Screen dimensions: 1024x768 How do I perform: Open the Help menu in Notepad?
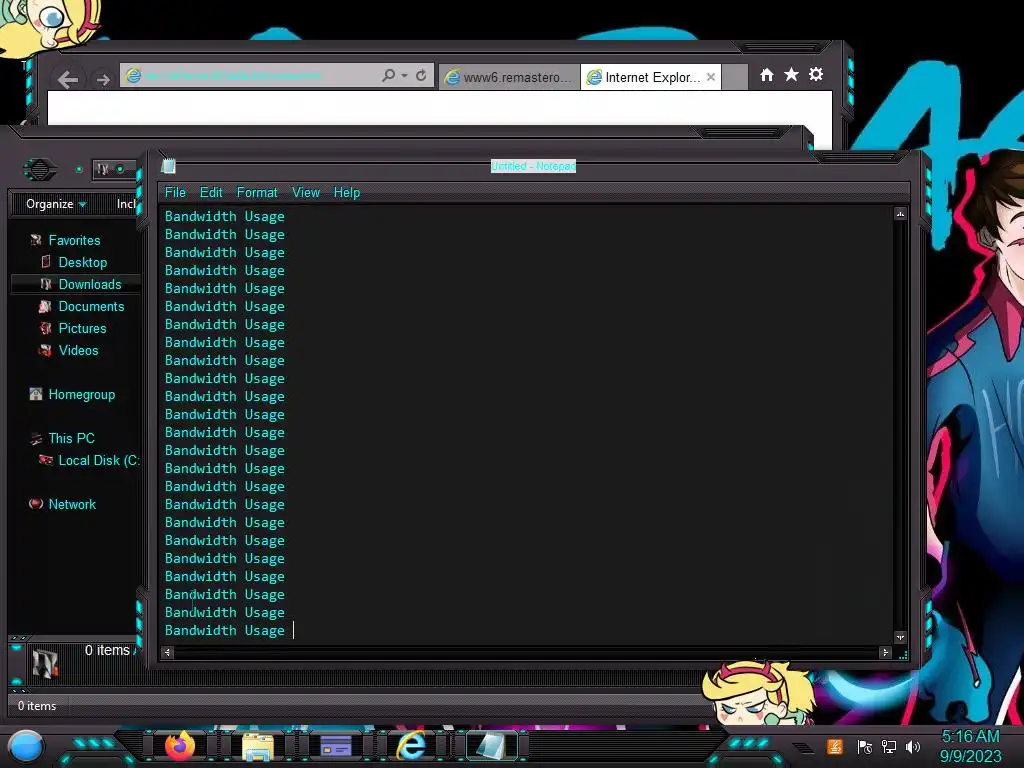tap(347, 193)
